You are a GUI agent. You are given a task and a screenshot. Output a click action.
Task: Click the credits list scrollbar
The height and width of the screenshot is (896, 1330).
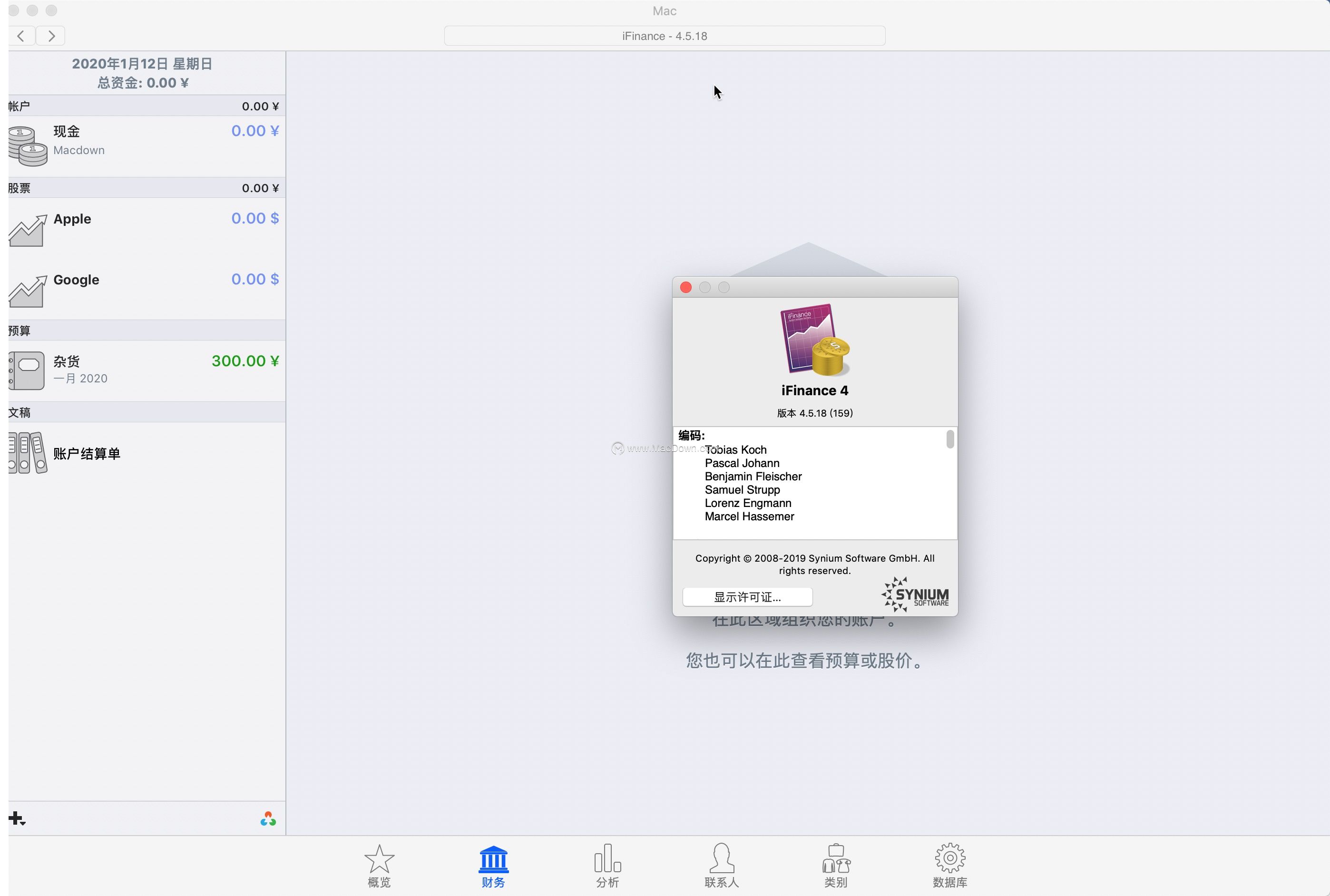(x=950, y=439)
